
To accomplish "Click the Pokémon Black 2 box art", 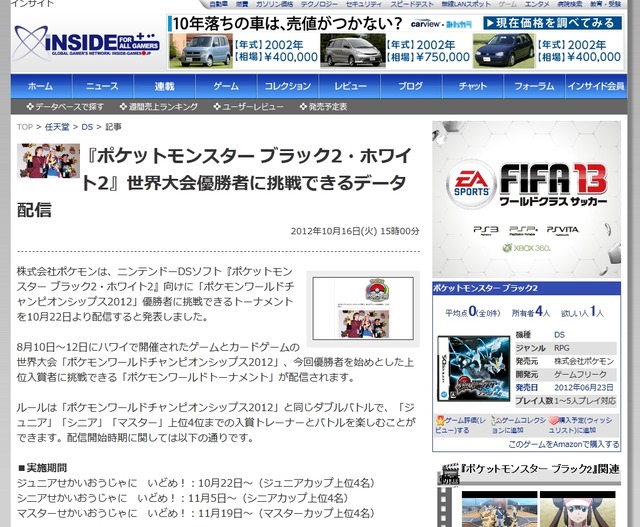I will [474, 369].
